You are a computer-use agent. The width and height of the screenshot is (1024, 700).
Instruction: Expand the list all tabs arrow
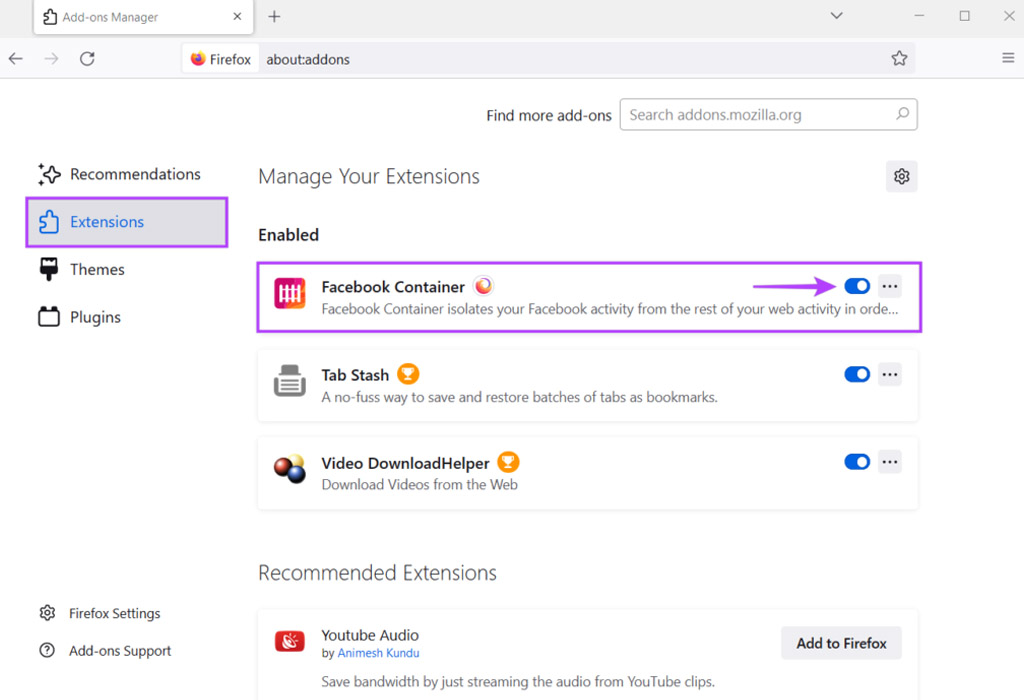pyautogui.click(x=837, y=17)
